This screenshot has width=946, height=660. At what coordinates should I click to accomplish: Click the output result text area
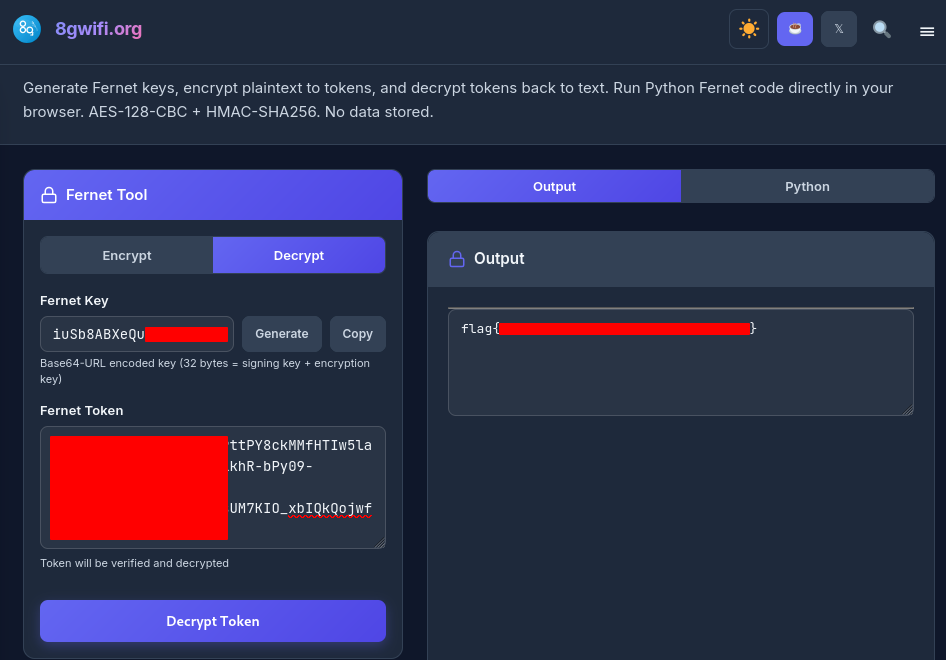[x=681, y=362]
